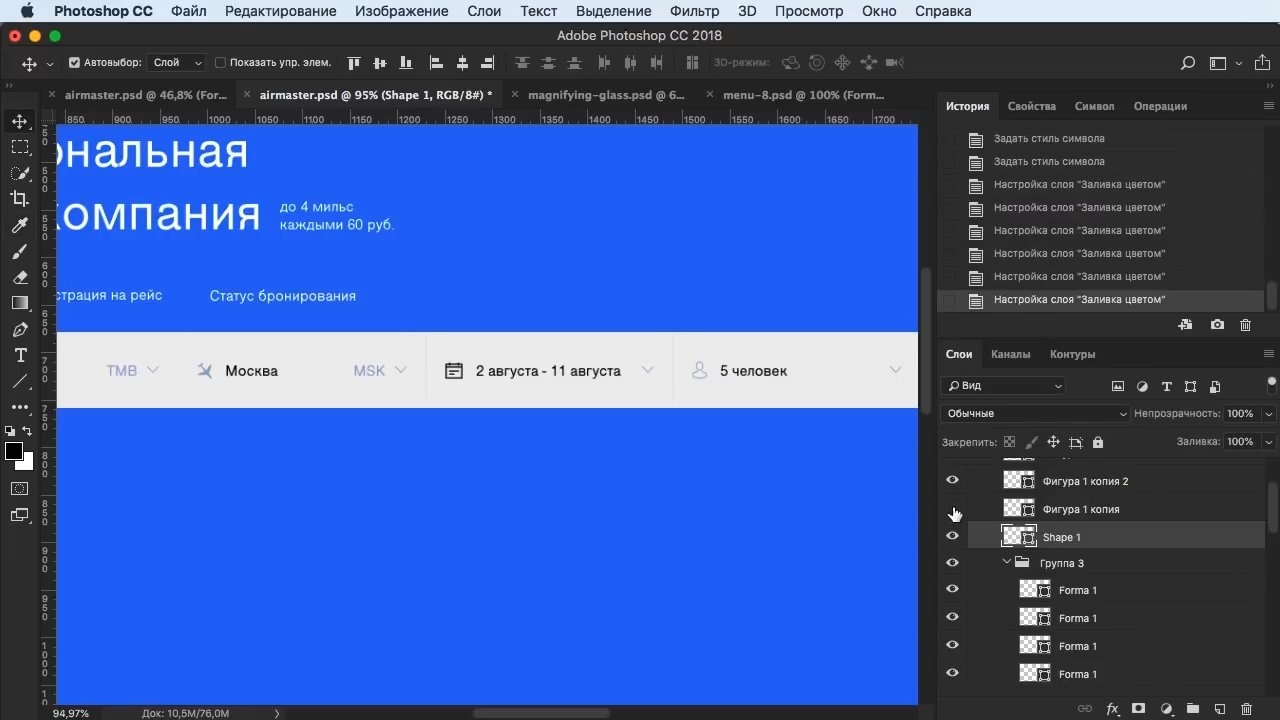Select the Rectangular Marquee tool
The image size is (1280, 720).
(x=20, y=147)
